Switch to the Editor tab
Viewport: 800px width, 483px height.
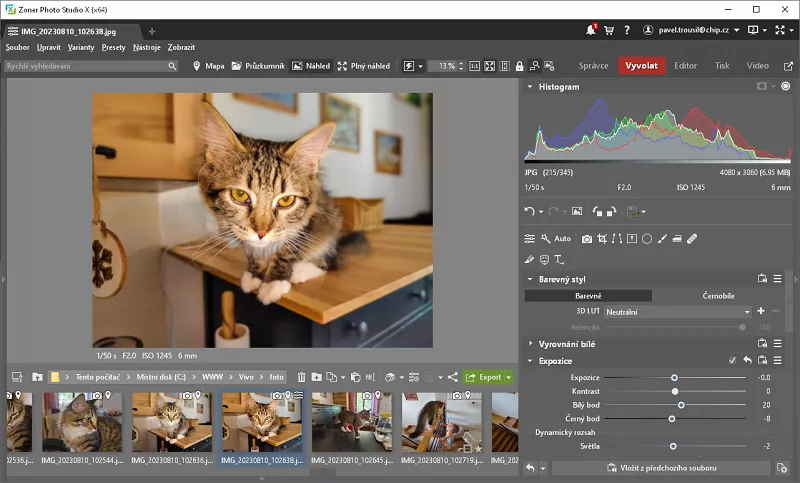(x=685, y=66)
